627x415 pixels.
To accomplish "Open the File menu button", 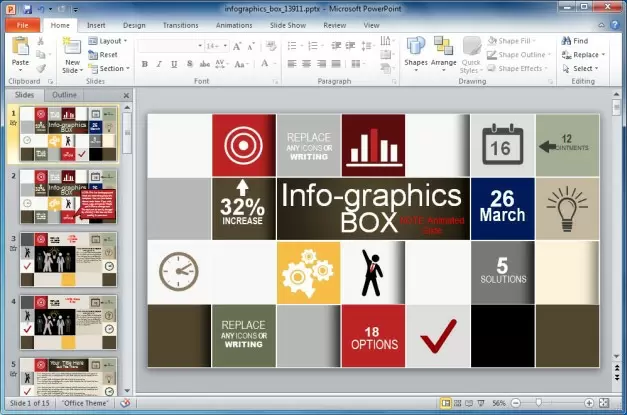I will click(21, 24).
